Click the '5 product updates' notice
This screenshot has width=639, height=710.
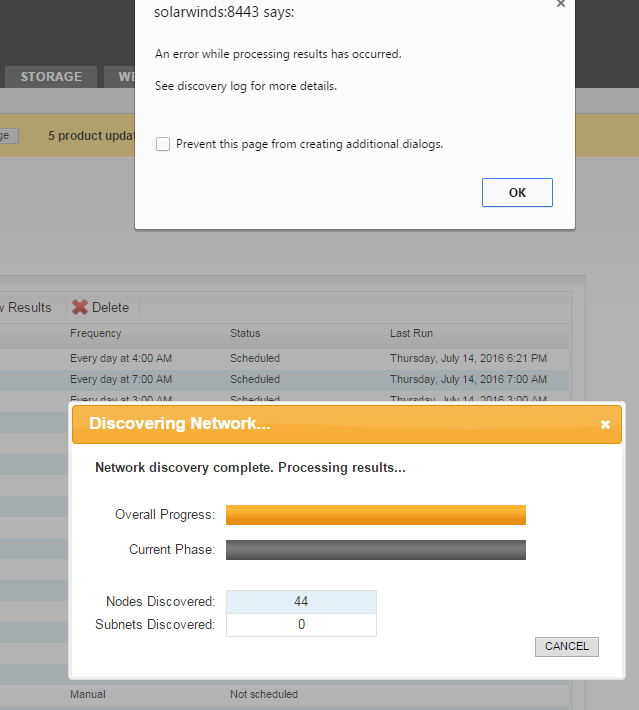pyautogui.click(x=91, y=136)
